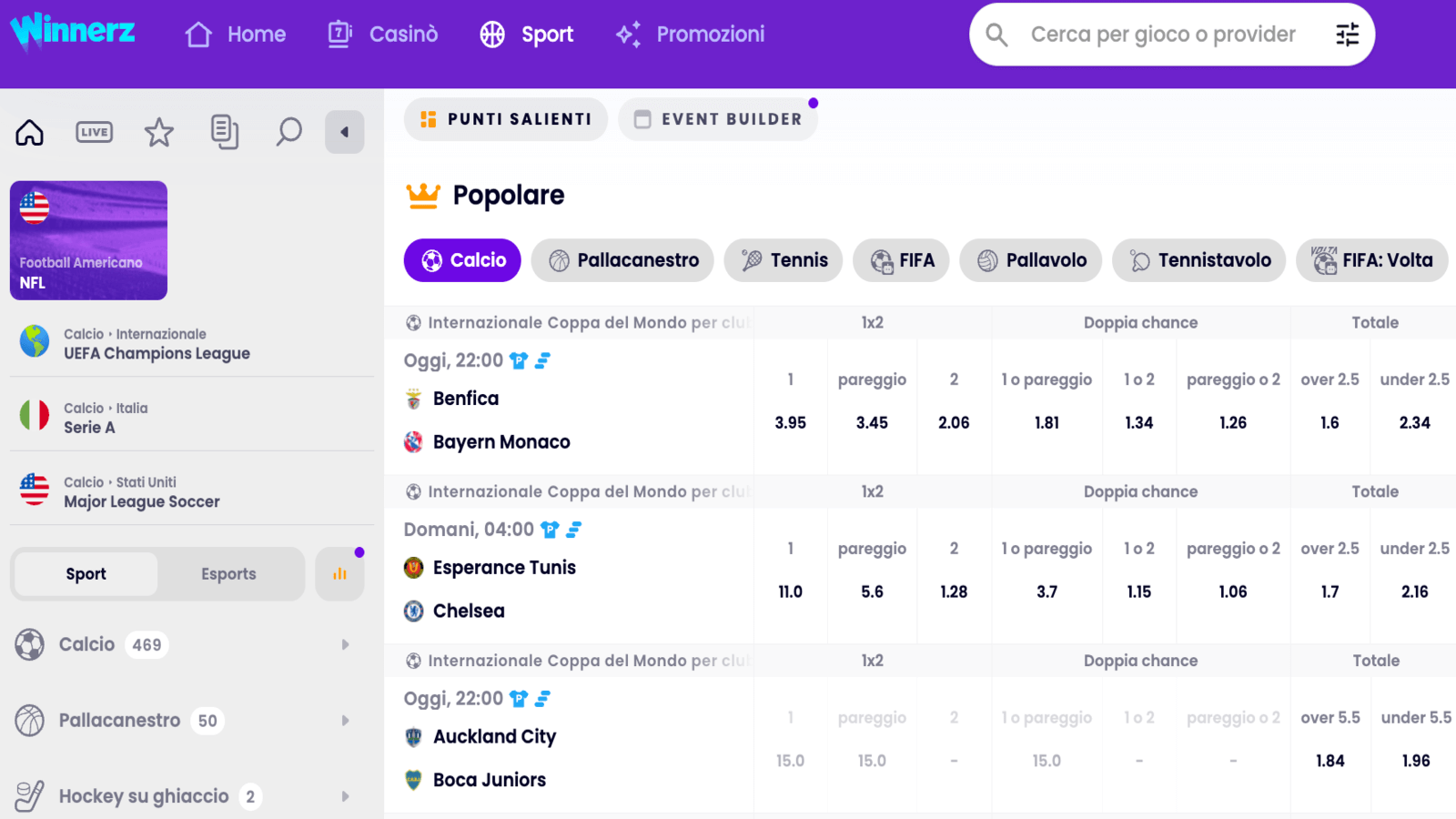Open the bet slip document icon
This screenshot has width=1456, height=819.
pos(224,132)
